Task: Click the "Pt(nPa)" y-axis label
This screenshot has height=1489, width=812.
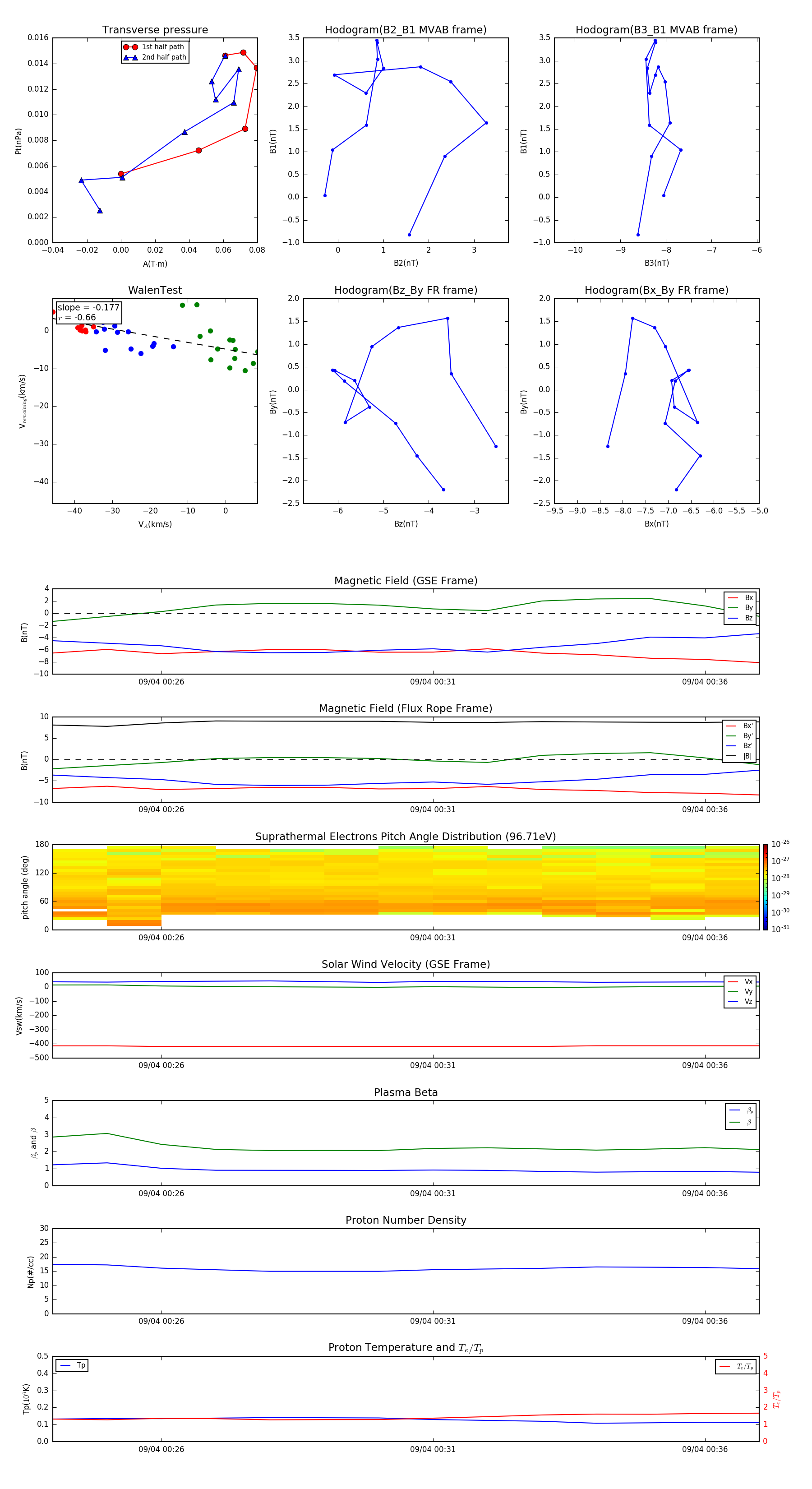Action: [18, 141]
